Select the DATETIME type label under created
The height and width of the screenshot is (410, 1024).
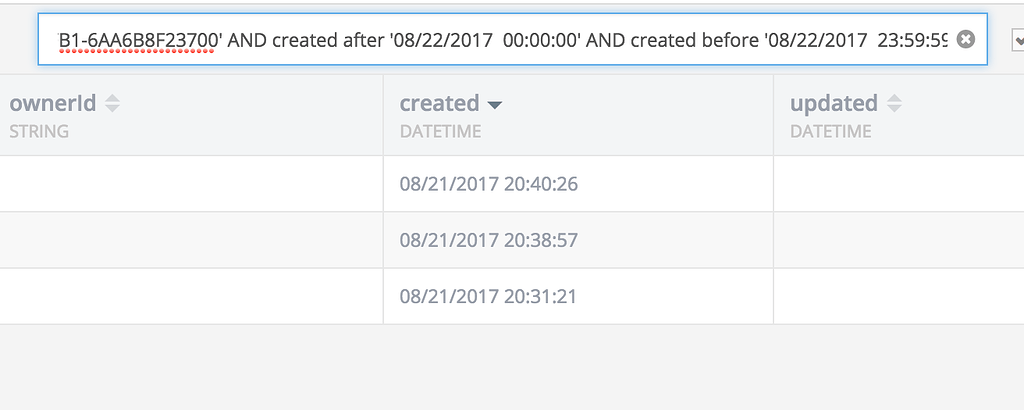pos(440,131)
